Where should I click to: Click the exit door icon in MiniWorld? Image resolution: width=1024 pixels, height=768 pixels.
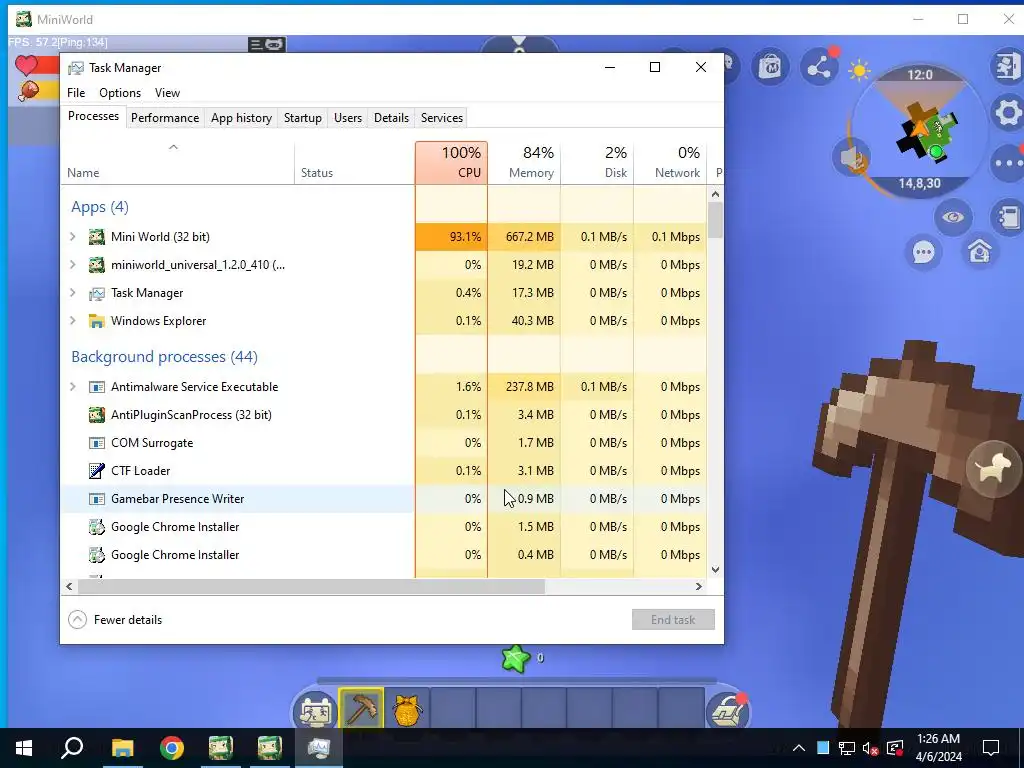1008,66
